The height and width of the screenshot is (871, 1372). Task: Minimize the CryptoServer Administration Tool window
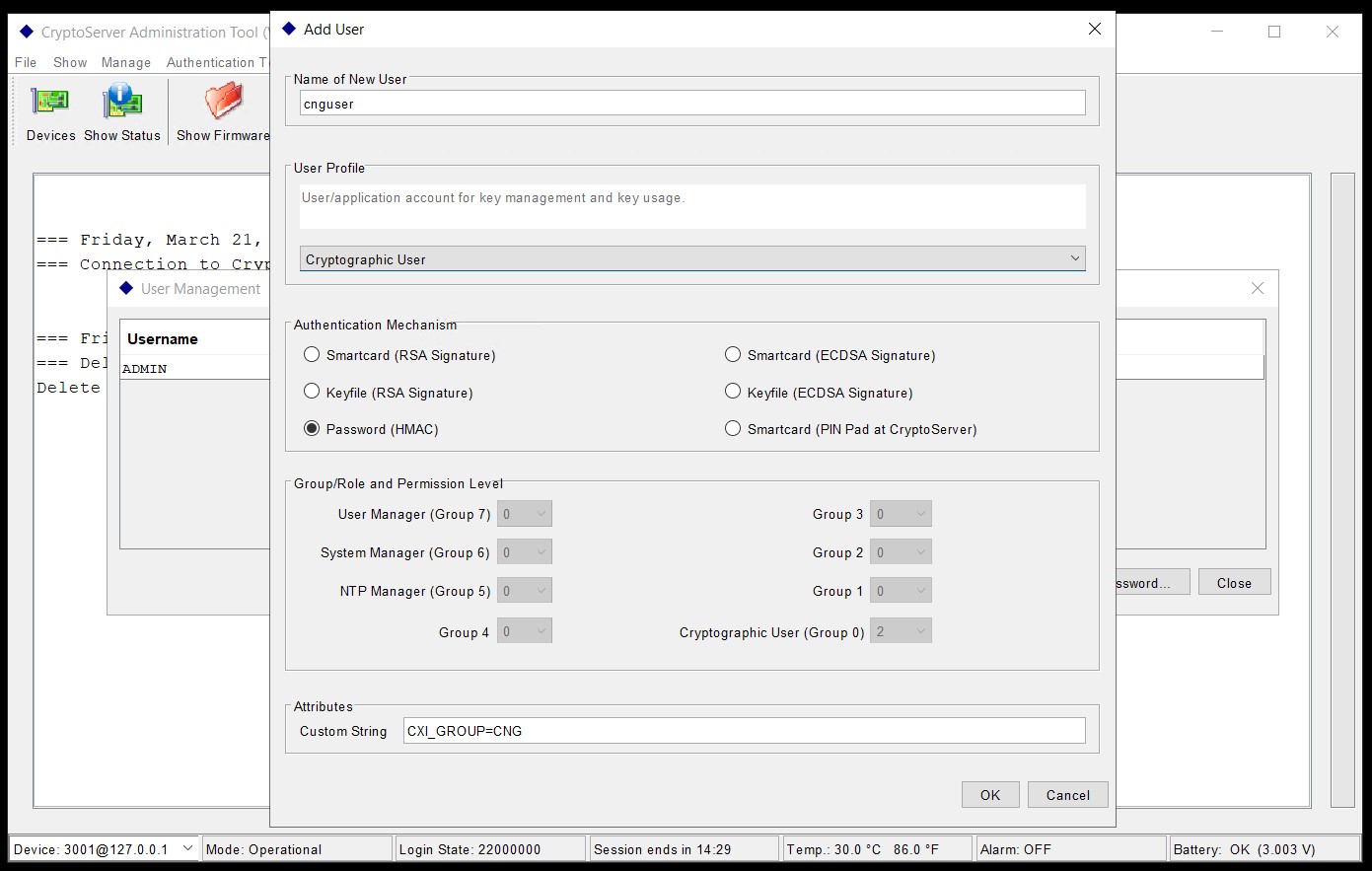tap(1217, 32)
